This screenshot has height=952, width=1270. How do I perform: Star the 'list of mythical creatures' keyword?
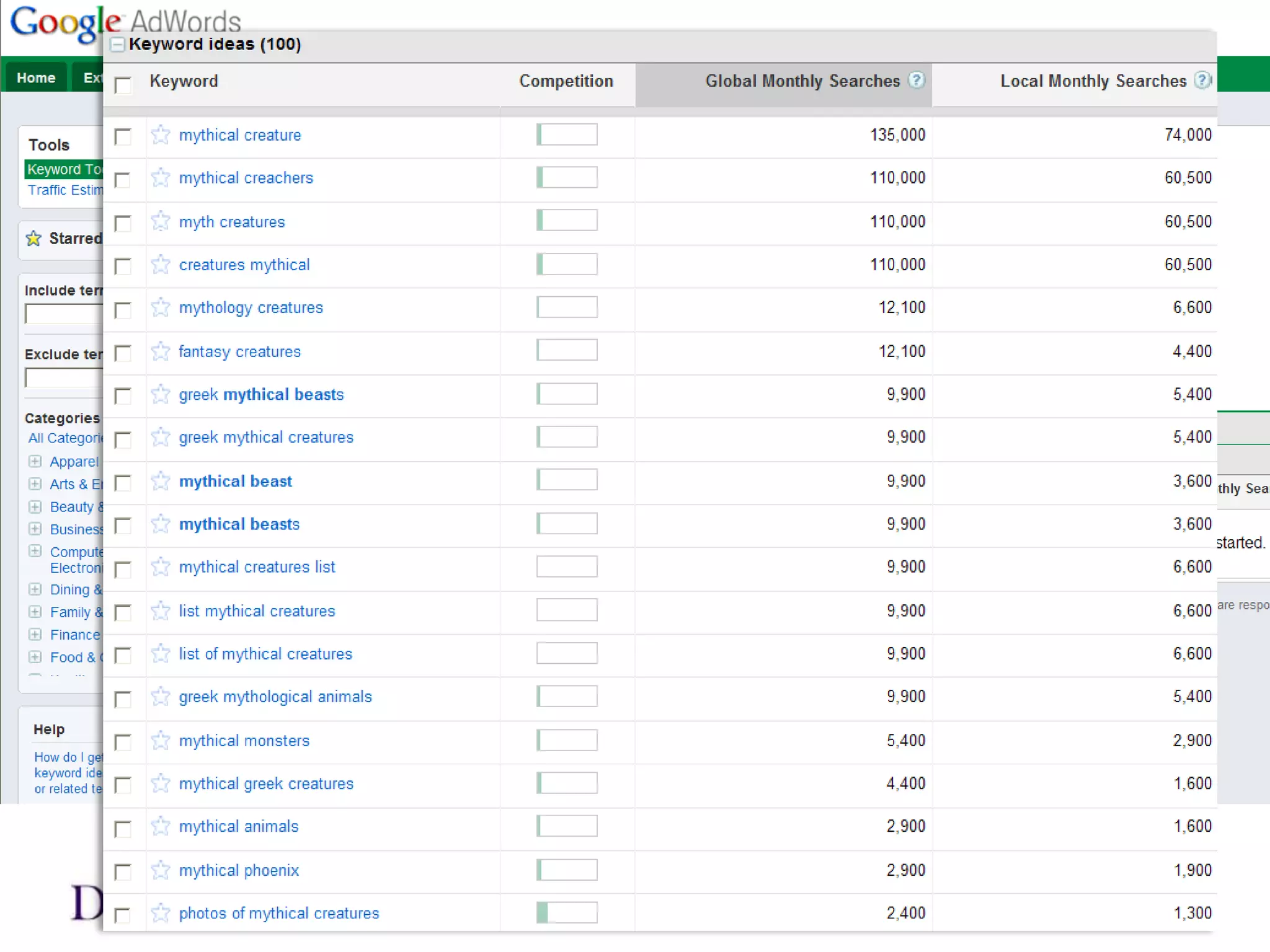coord(161,654)
